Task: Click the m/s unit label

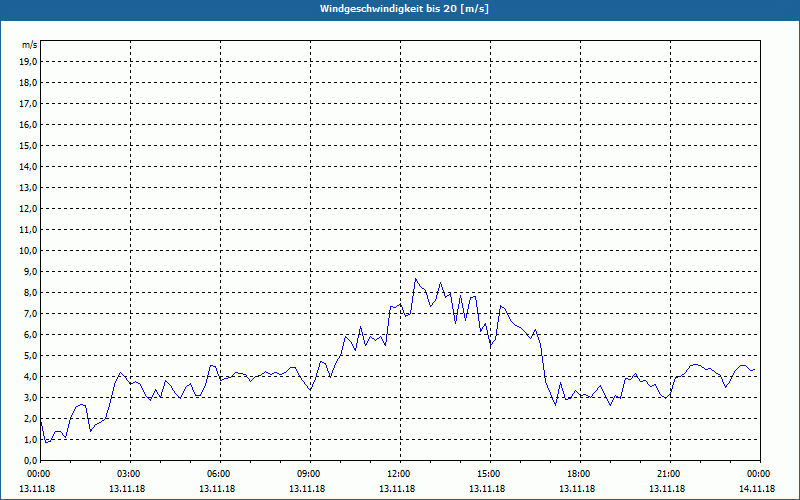Action: (30, 45)
